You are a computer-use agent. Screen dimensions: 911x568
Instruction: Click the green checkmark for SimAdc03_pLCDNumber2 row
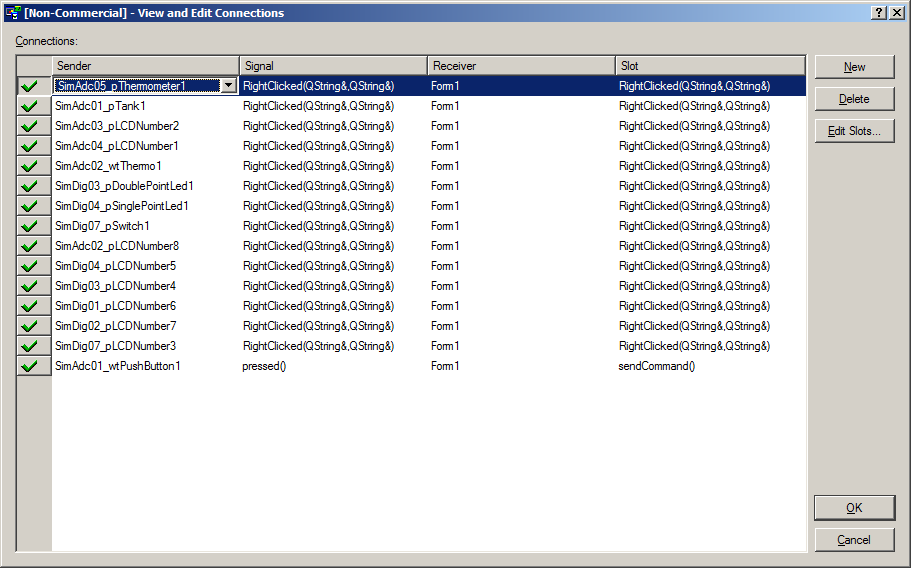tap(29, 126)
